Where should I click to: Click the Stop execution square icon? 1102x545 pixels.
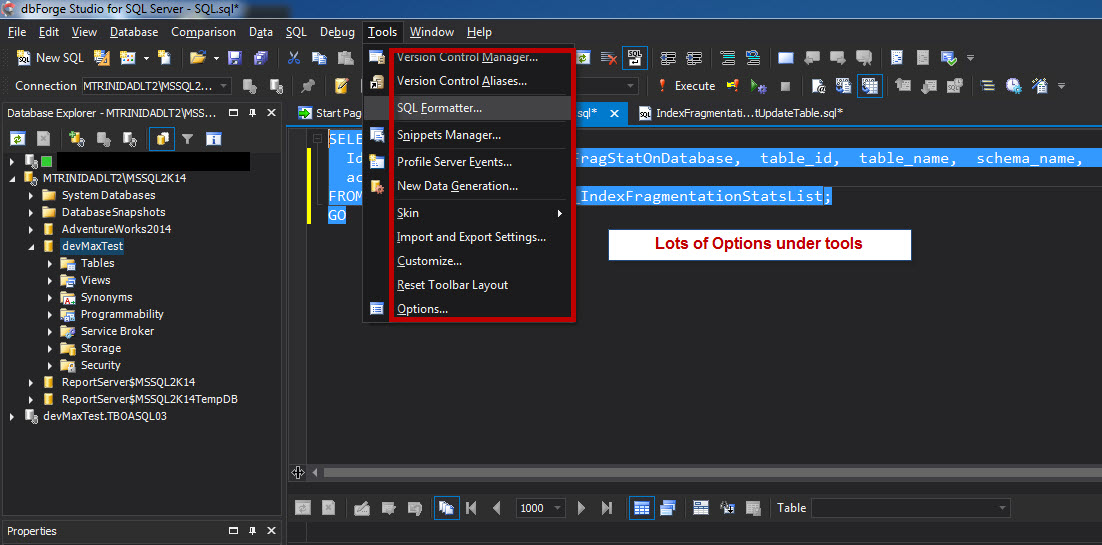(786, 86)
